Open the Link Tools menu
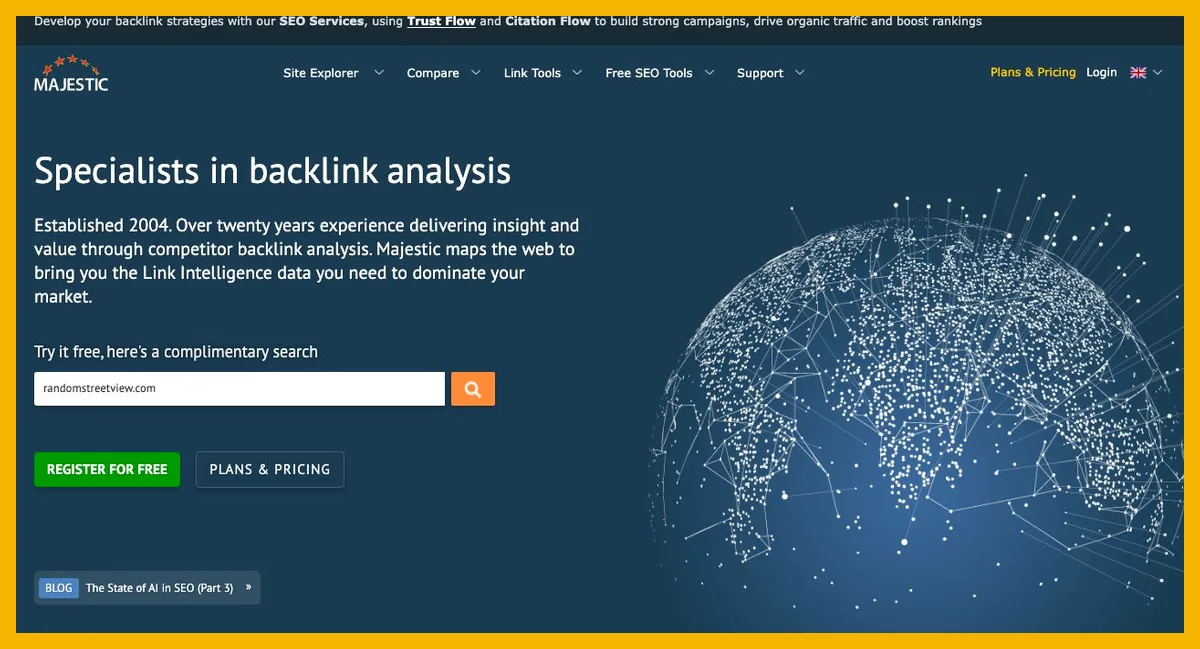Viewport: 1200px width, 649px height. pyautogui.click(x=532, y=73)
